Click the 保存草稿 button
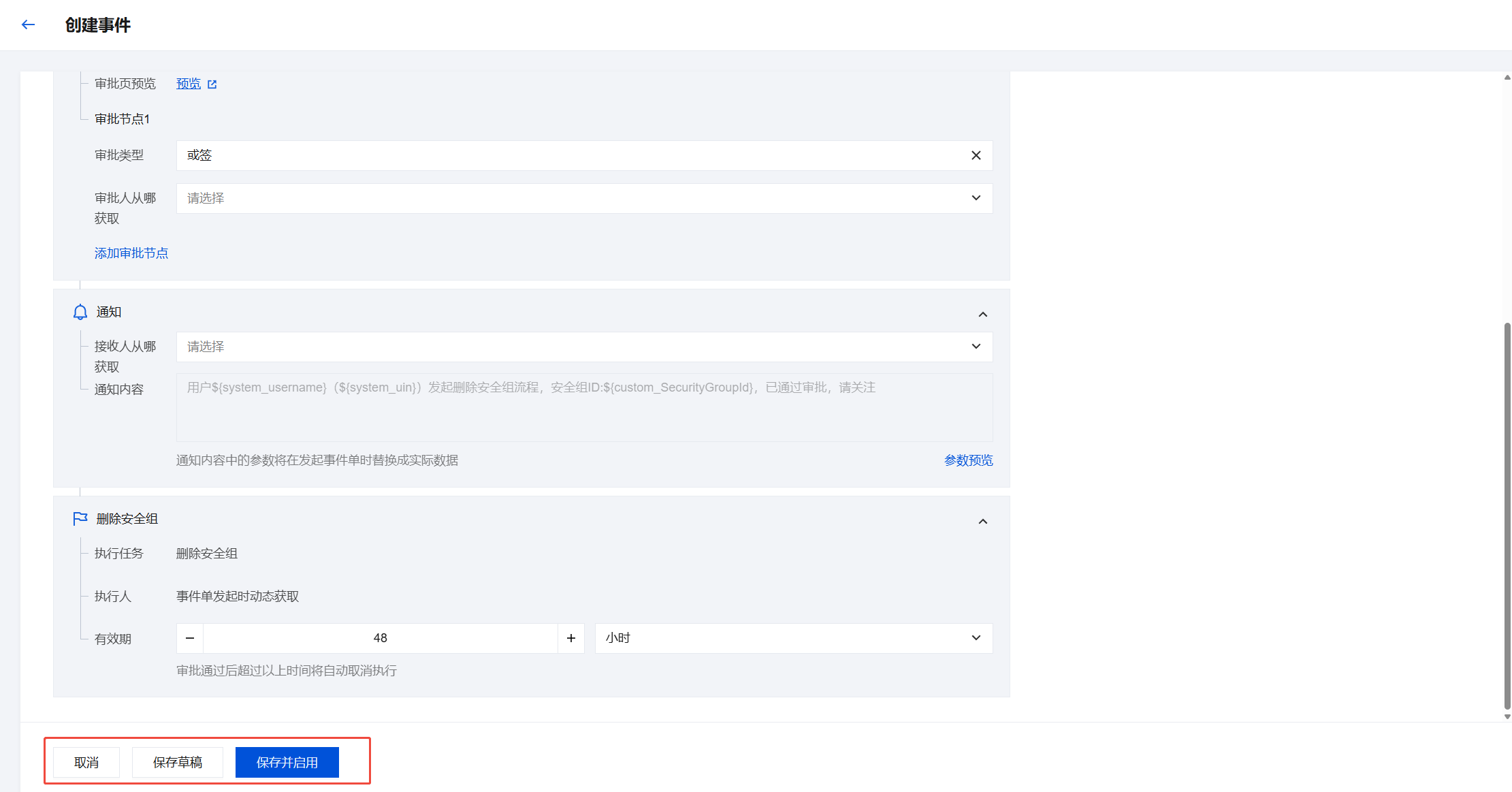Viewport: 1512px width, 792px height. (x=178, y=762)
